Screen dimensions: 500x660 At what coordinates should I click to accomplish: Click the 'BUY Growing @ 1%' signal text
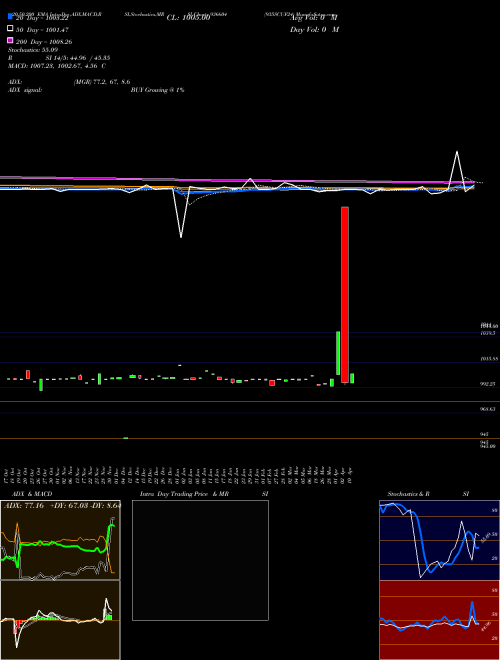157,90
